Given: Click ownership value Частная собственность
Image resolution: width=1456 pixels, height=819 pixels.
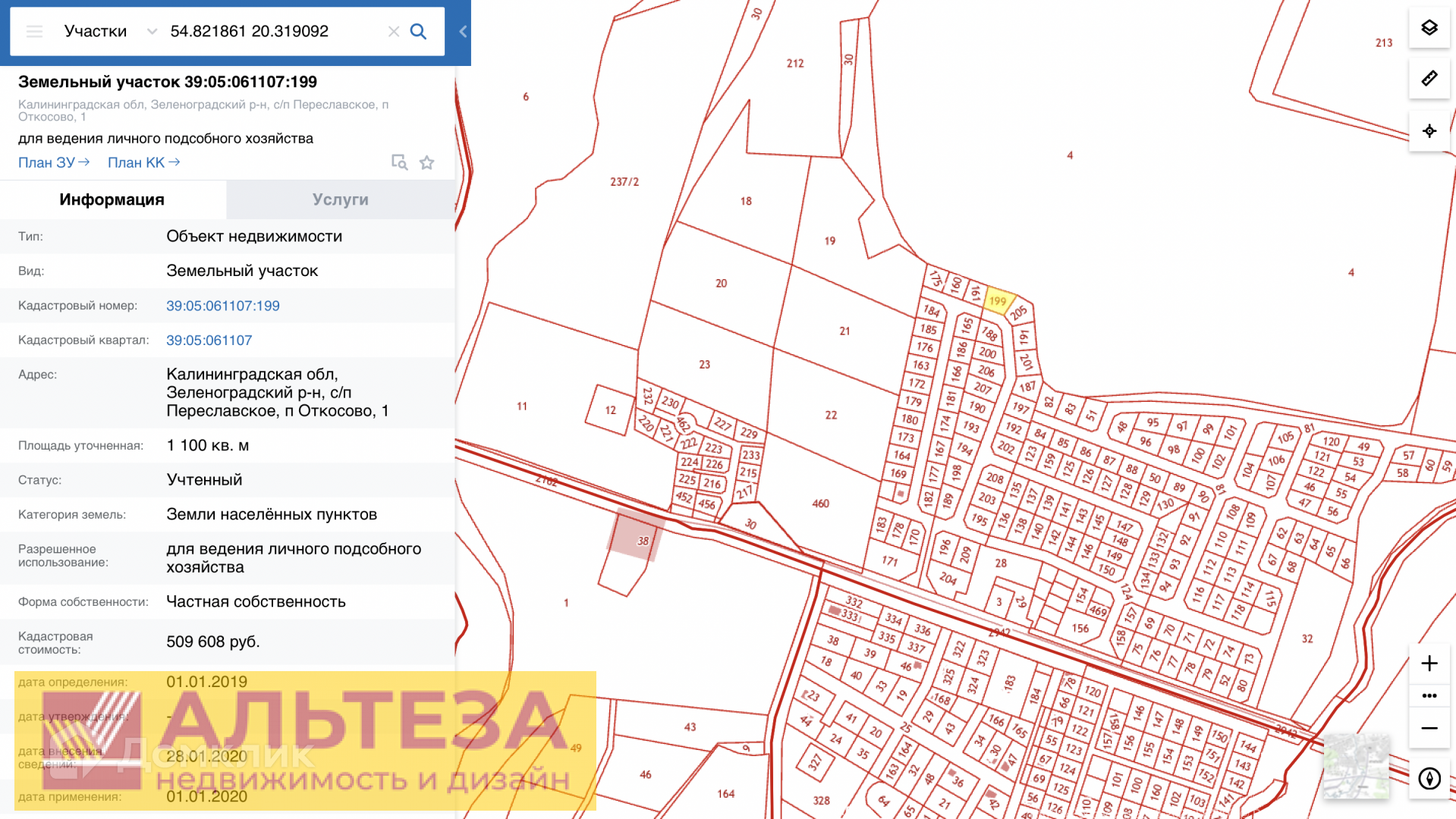Looking at the screenshot, I should [x=256, y=601].
